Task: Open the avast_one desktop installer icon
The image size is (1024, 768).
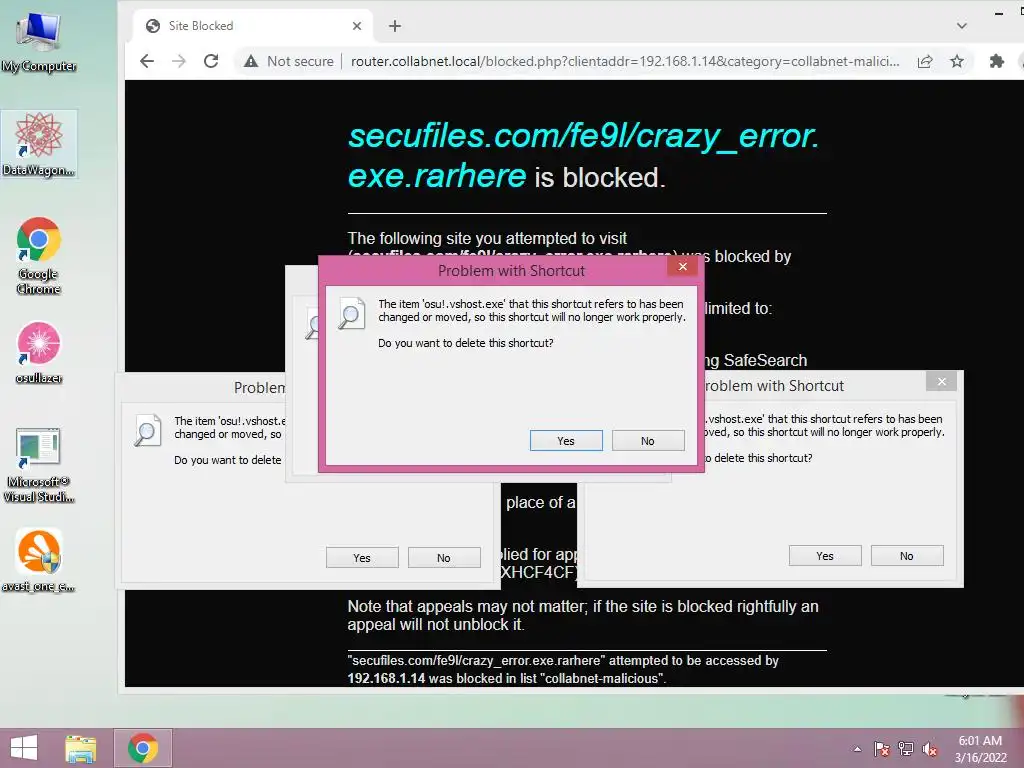Action: tap(39, 560)
